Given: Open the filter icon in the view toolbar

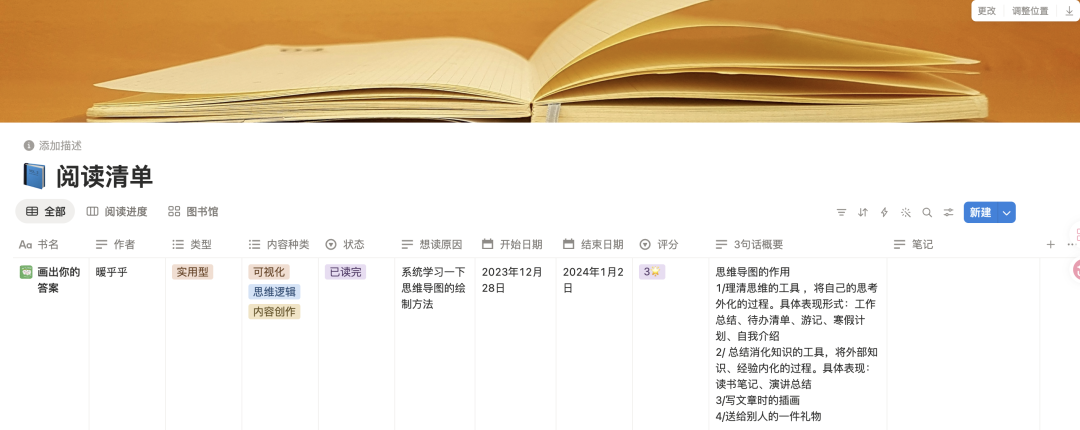Looking at the screenshot, I should pos(841,212).
